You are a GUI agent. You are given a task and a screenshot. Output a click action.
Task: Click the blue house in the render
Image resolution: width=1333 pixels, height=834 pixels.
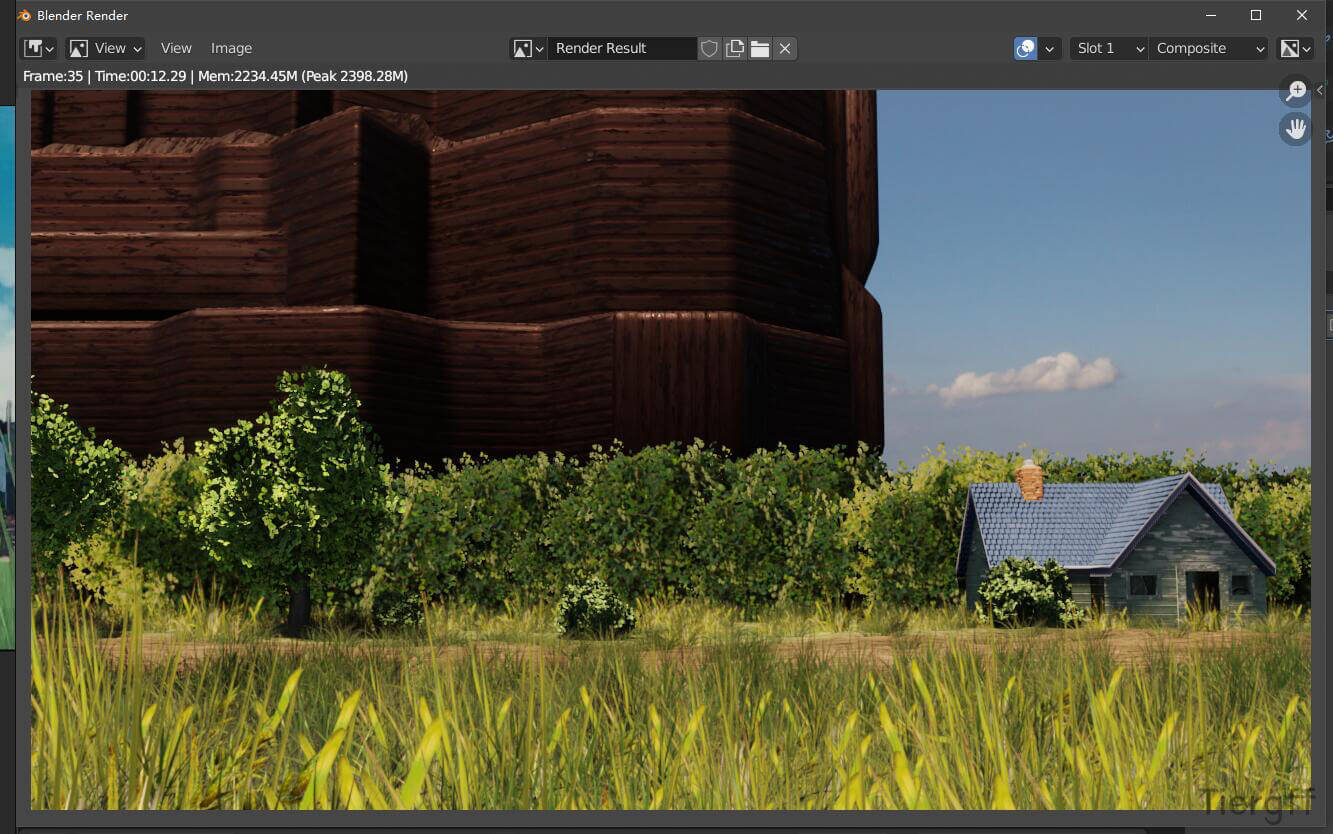[x=1115, y=545]
